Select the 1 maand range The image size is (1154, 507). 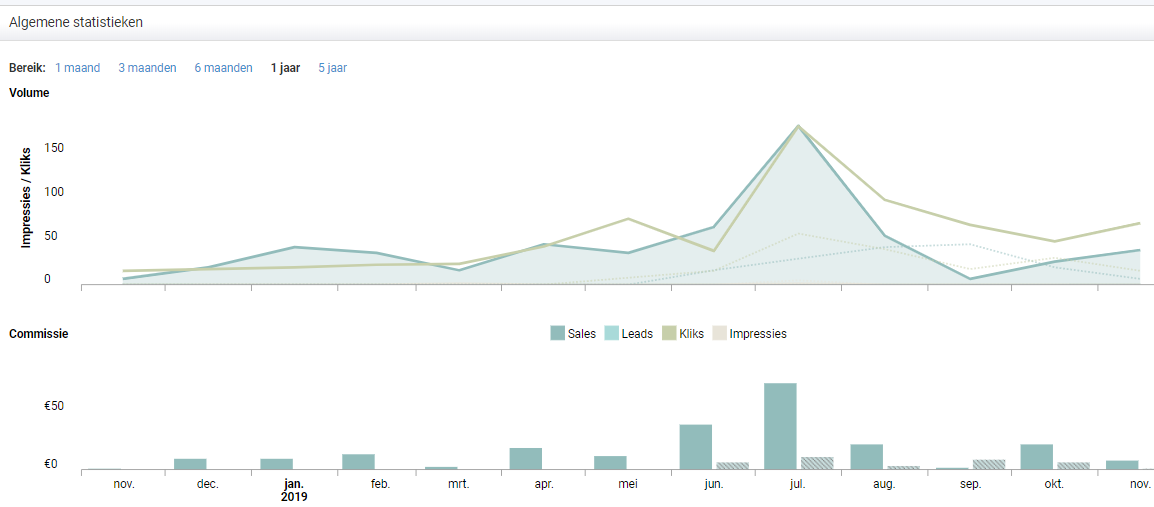tap(77, 68)
